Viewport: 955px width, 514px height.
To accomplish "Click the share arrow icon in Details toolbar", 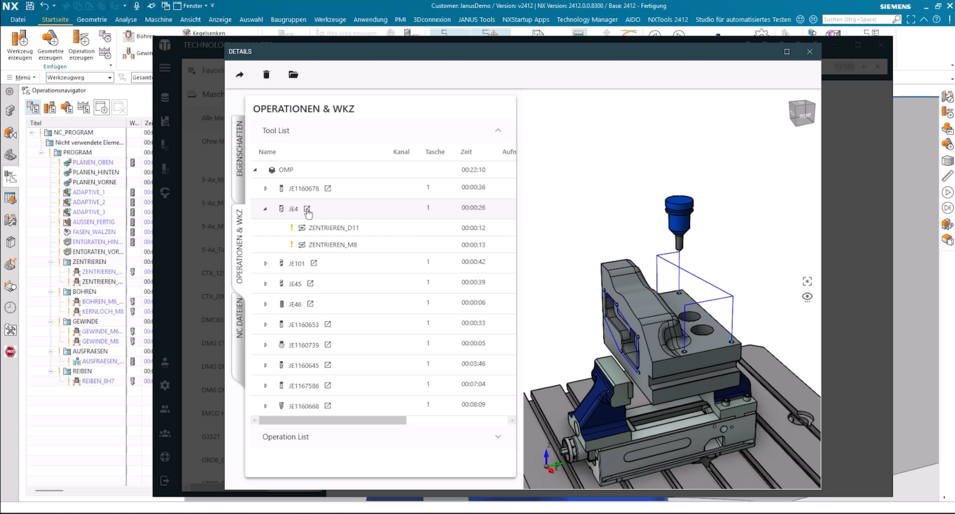I will click(239, 74).
